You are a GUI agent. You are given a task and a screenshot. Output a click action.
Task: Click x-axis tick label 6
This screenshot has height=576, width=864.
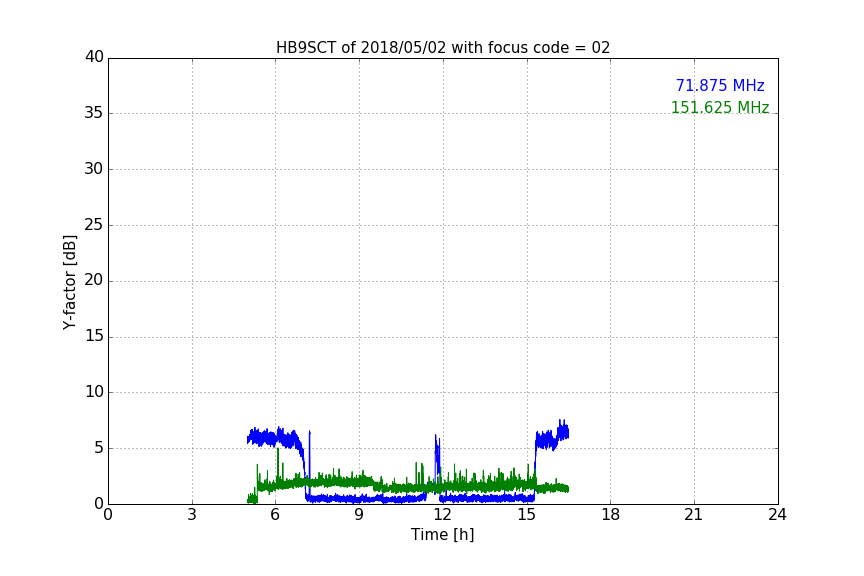point(275,515)
